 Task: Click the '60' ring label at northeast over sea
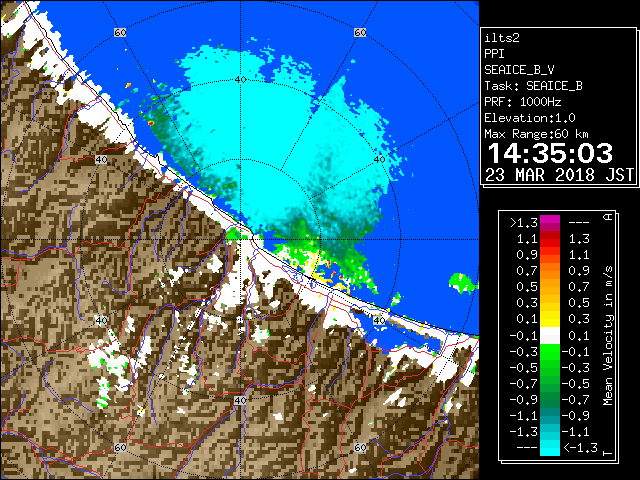click(360, 32)
